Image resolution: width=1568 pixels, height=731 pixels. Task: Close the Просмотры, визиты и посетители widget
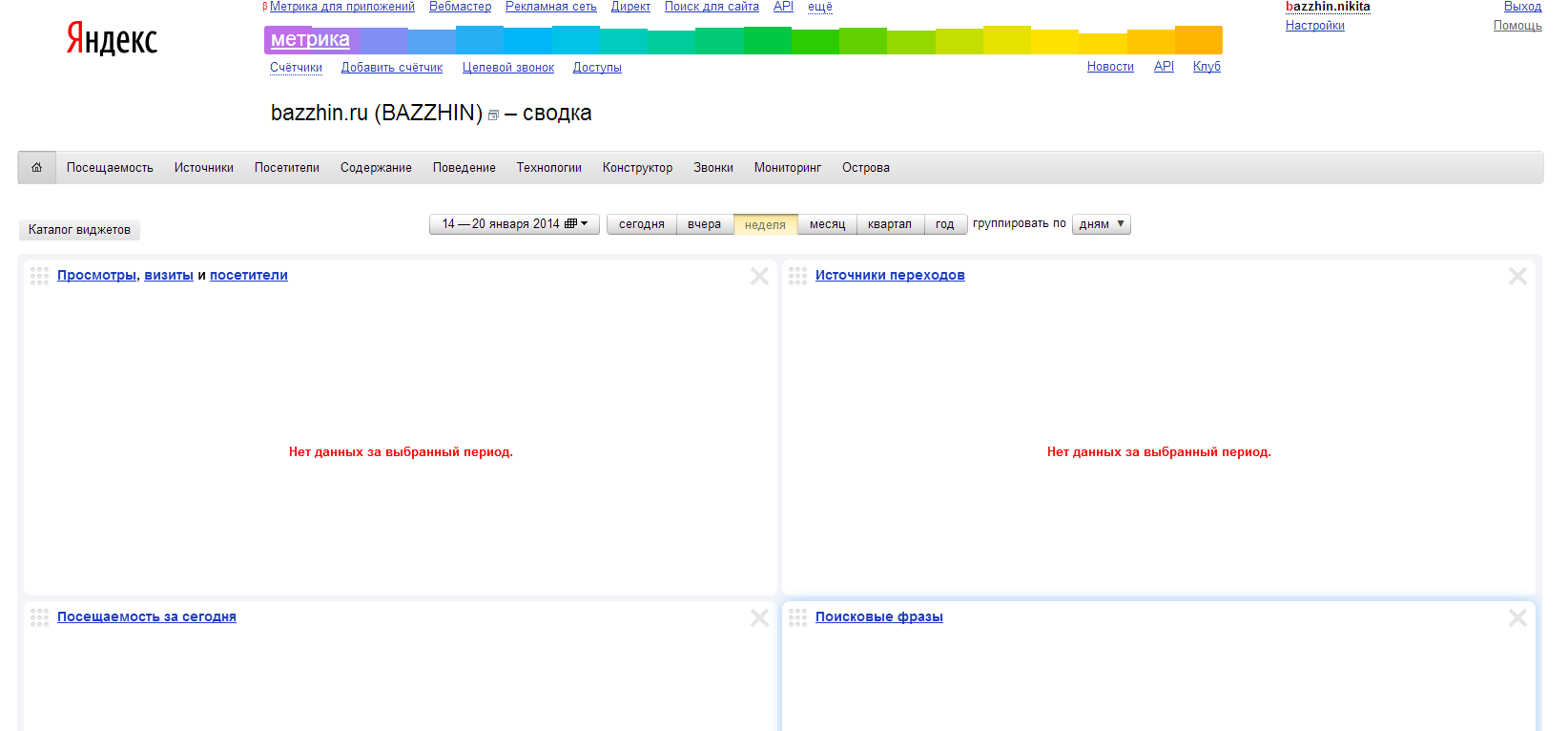pos(759,276)
